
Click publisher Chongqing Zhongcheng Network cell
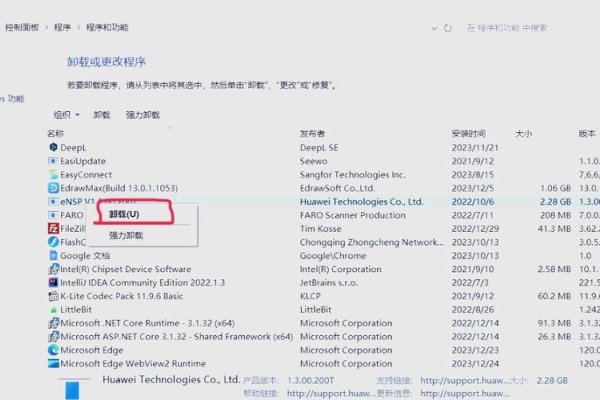(372, 242)
